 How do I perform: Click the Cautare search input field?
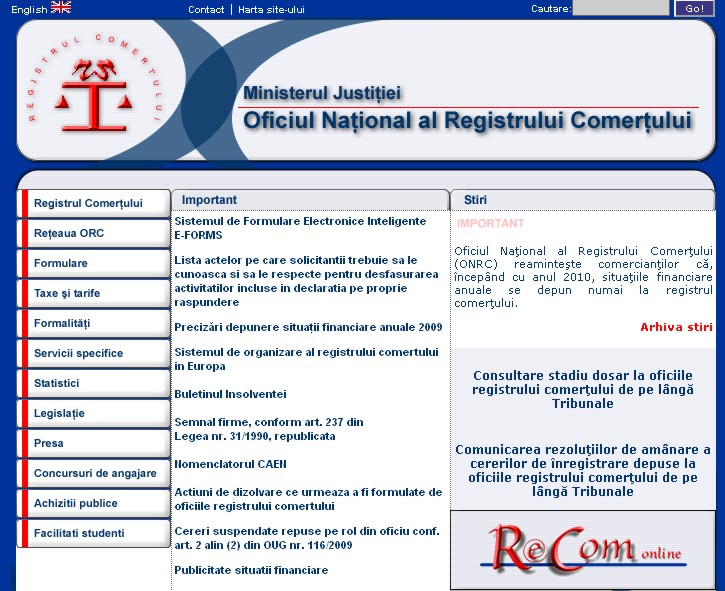point(620,9)
